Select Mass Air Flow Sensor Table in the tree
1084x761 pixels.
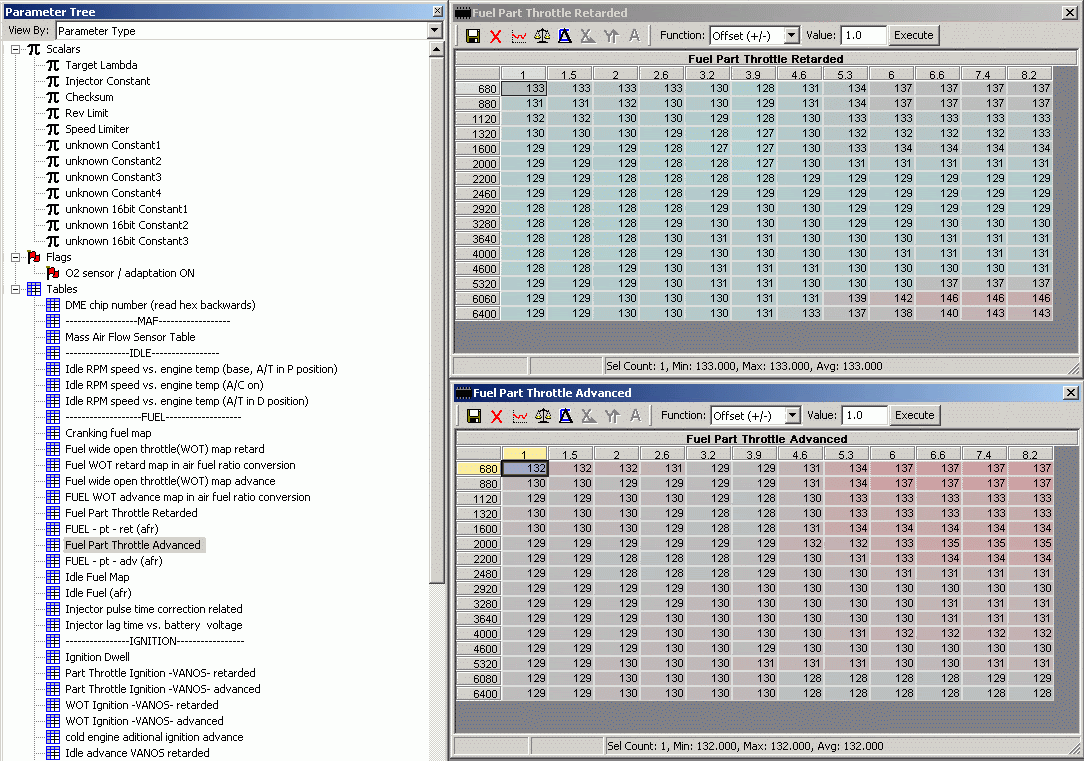click(x=130, y=337)
